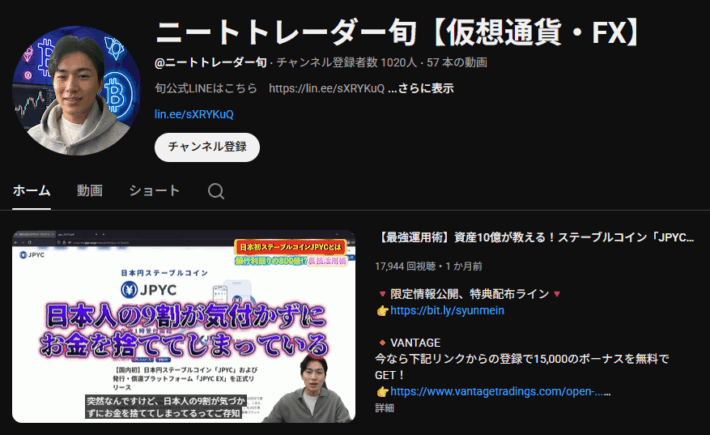
Task: Open the 【最強運用術】 video title
Action: [x=535, y=238]
